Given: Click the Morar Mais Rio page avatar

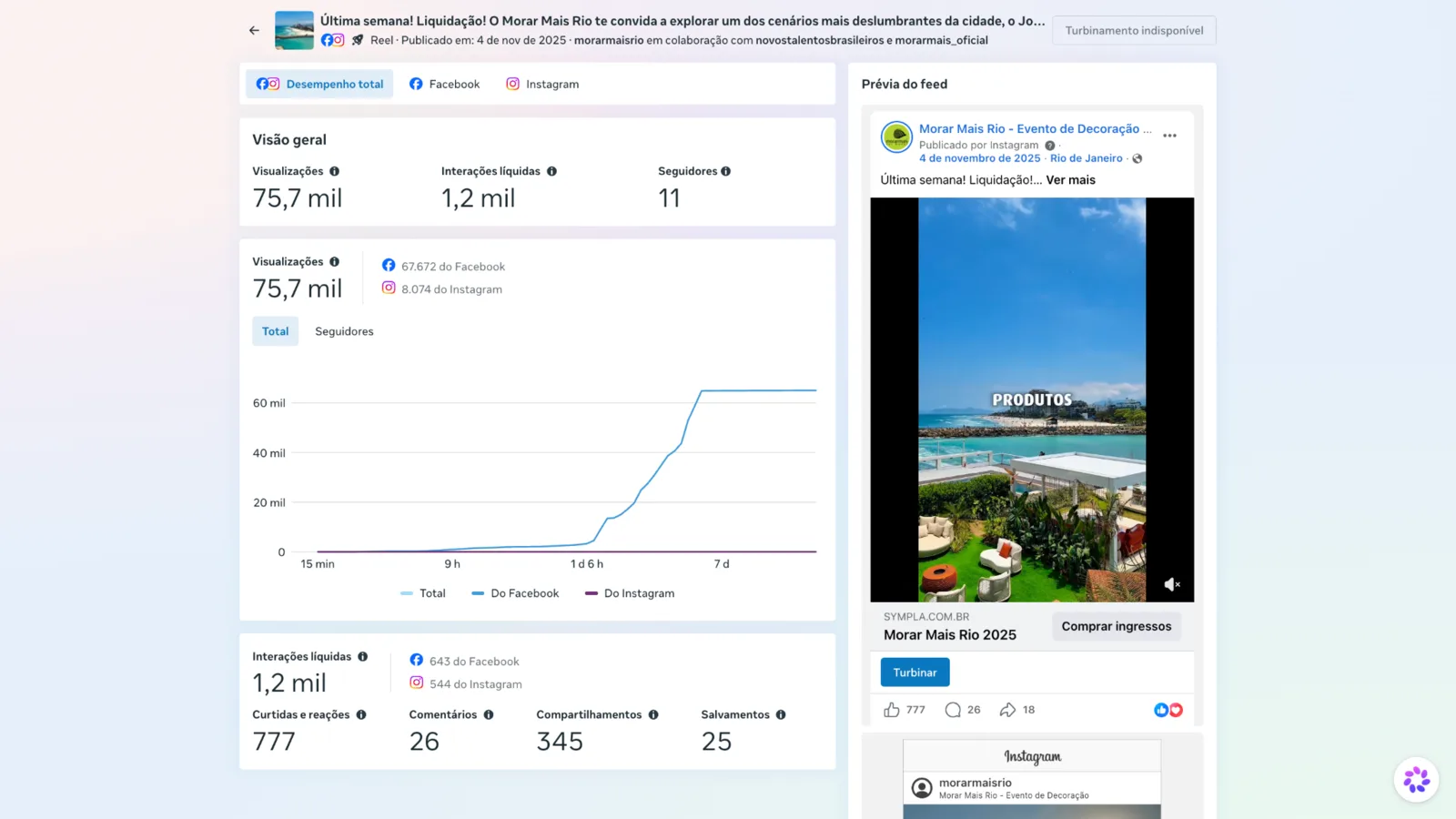Looking at the screenshot, I should [x=896, y=137].
